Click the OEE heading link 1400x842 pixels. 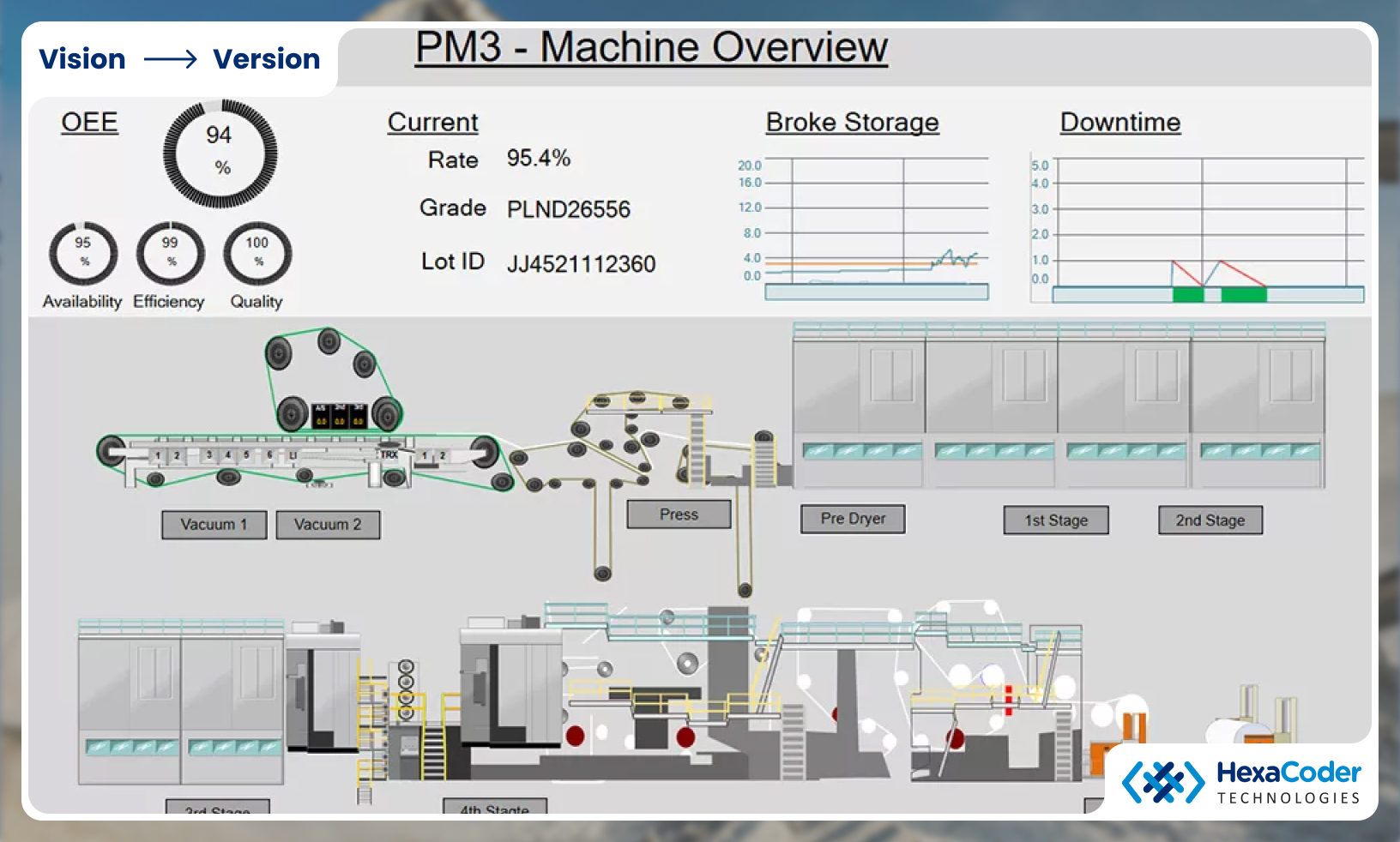(x=89, y=123)
